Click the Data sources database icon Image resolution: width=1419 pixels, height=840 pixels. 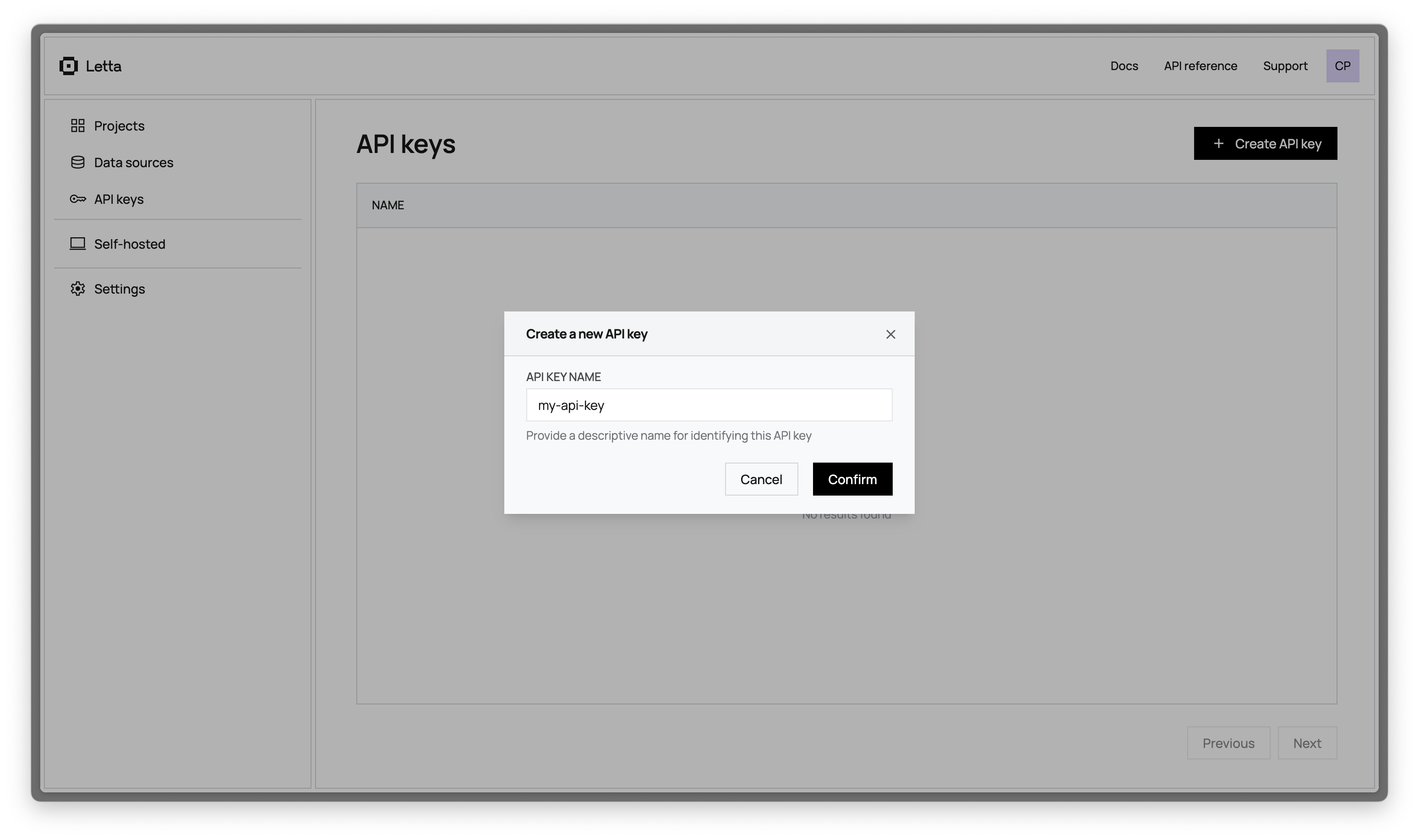tap(77, 162)
